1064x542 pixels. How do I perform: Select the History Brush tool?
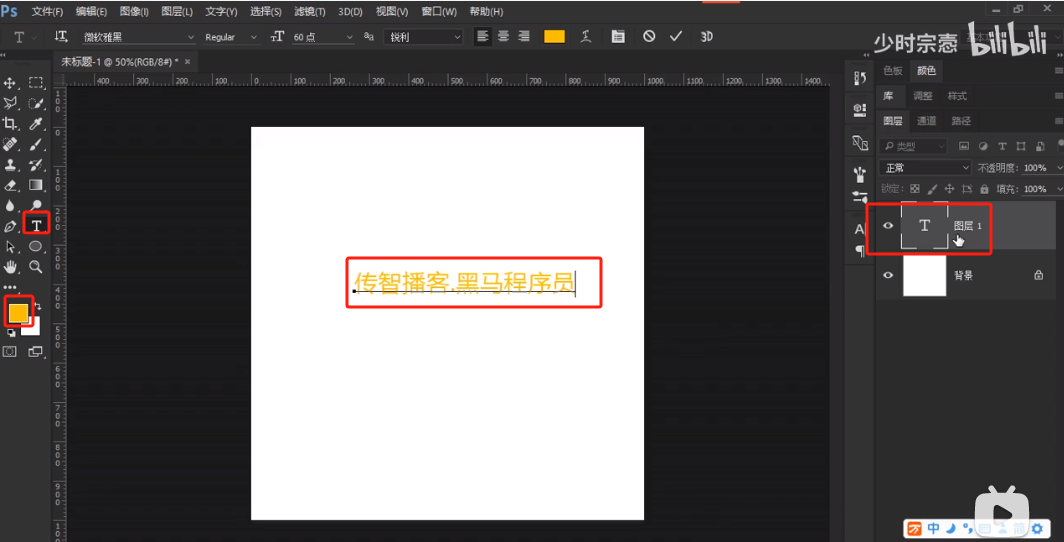[36, 165]
